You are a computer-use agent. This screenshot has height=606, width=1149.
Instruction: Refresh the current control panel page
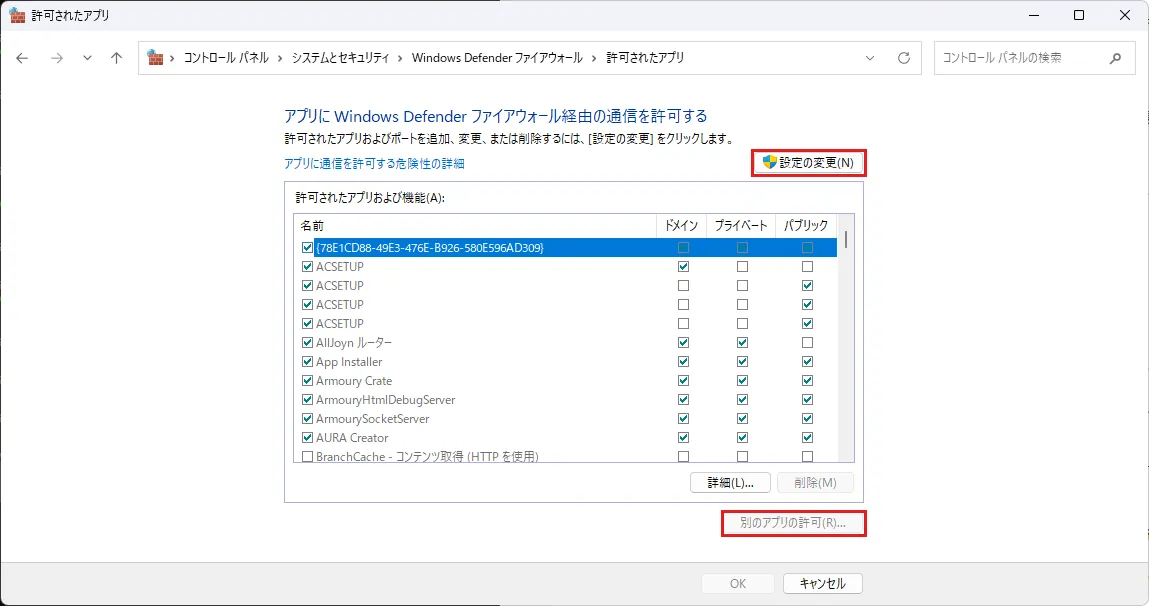click(904, 58)
